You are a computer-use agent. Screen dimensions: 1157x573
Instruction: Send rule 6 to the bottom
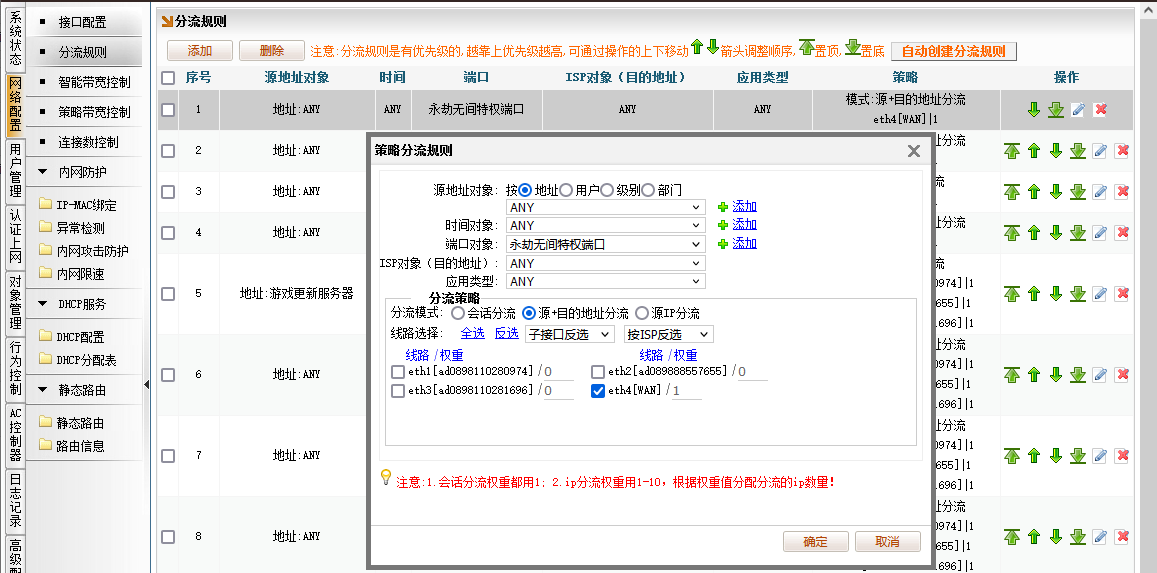pyautogui.click(x=1078, y=375)
